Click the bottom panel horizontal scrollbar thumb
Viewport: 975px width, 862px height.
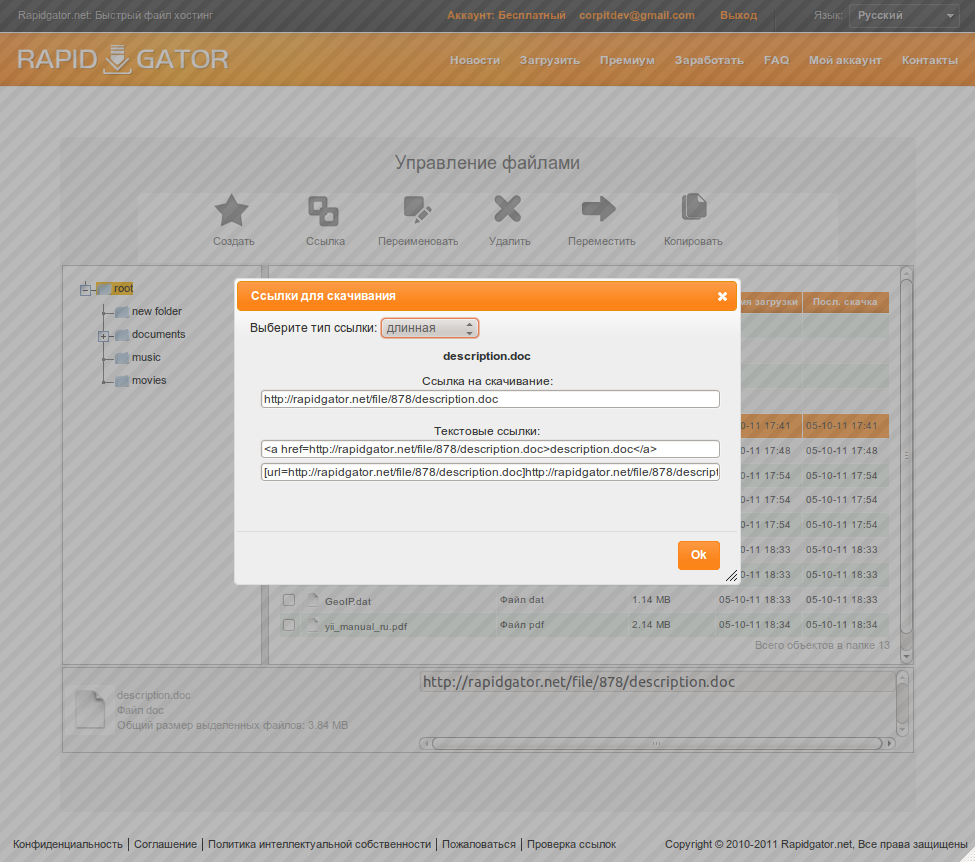657,743
